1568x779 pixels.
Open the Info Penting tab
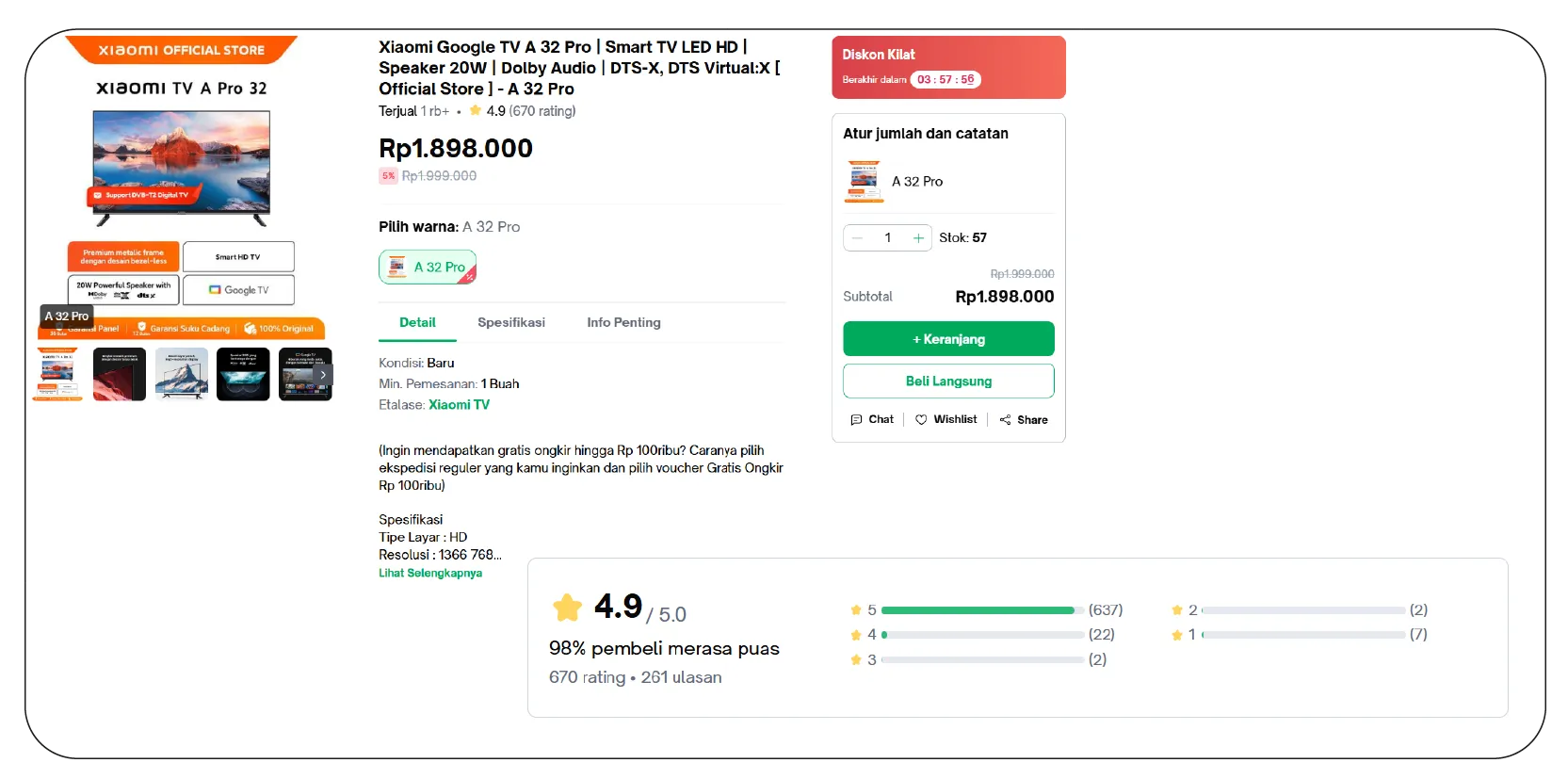point(622,322)
